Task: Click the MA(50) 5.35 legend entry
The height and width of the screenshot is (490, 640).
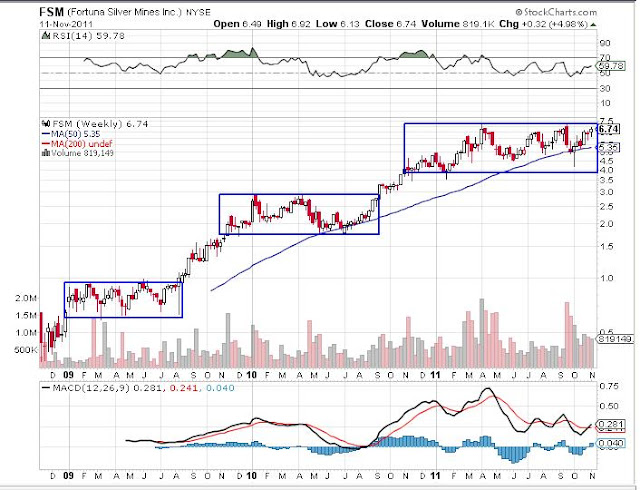Action: click(x=76, y=134)
